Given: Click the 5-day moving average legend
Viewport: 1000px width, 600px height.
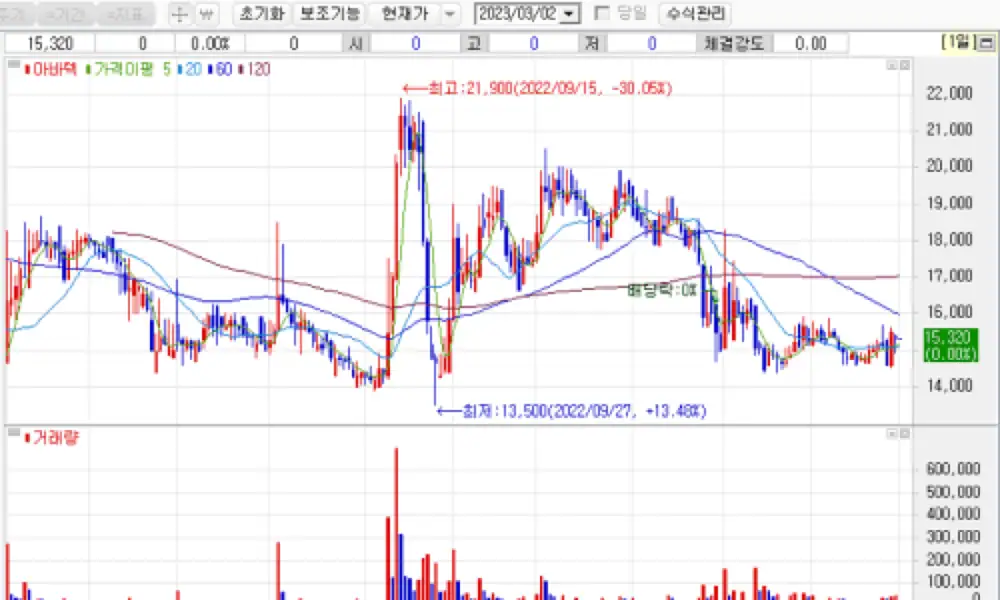Looking at the screenshot, I should 166,69.
